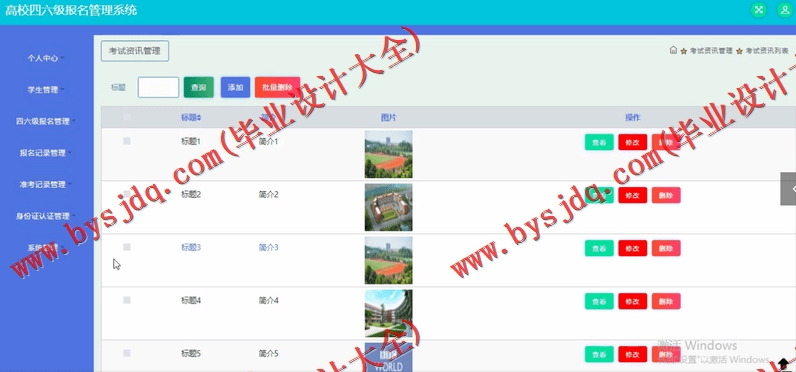This screenshot has height=372, width=796.
Task: Open the 标题5 row image thumbnail
Action: (x=388, y=357)
